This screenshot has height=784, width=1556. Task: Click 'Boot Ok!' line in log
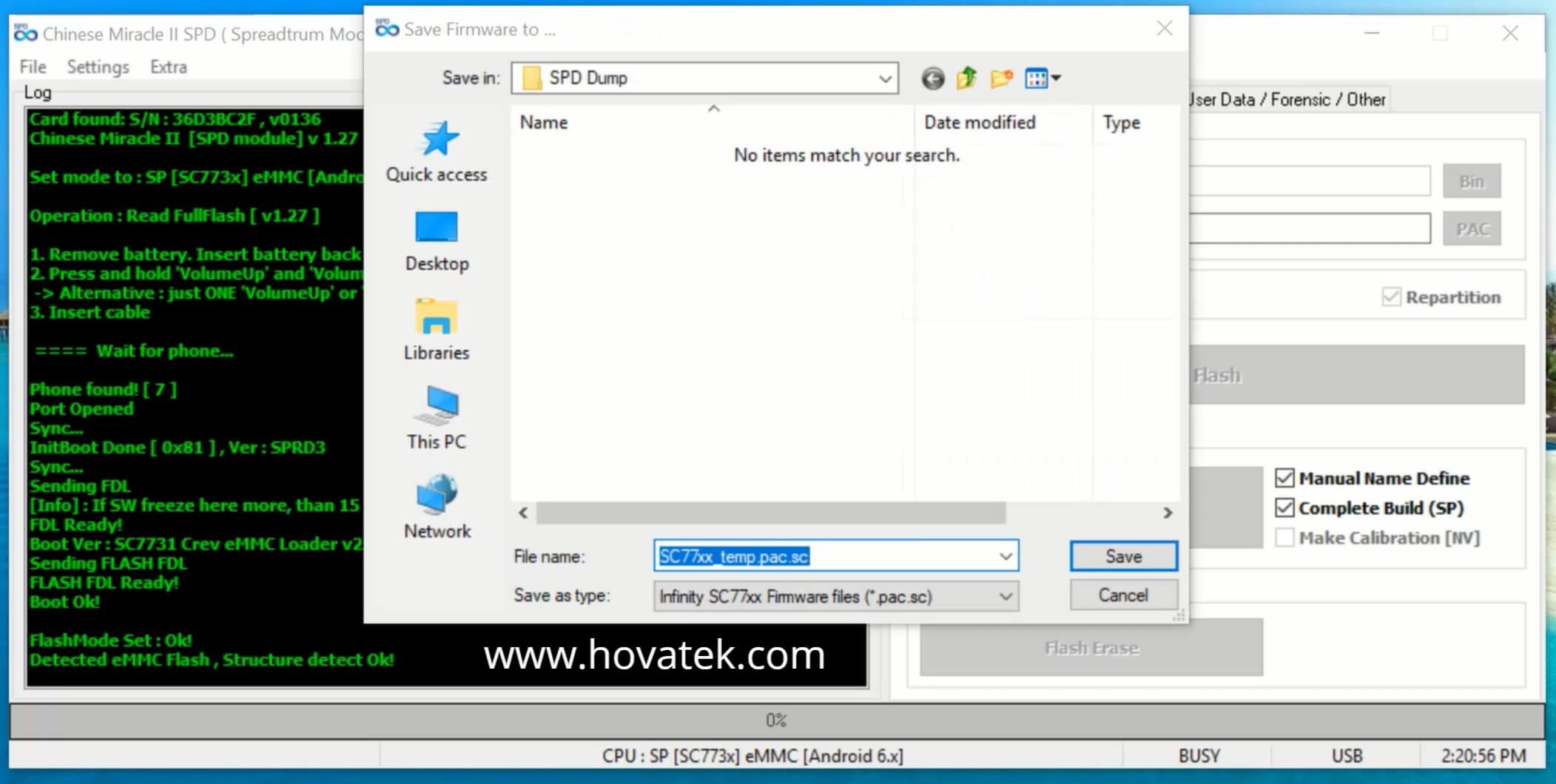(x=64, y=601)
